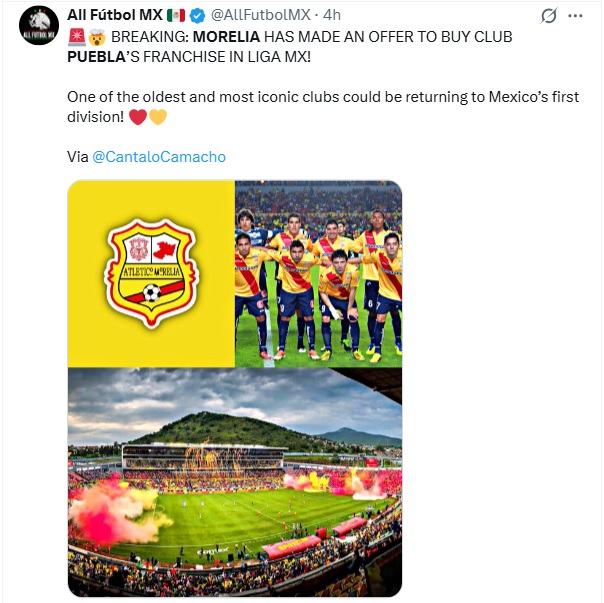Click the red siren emoji

76,37
